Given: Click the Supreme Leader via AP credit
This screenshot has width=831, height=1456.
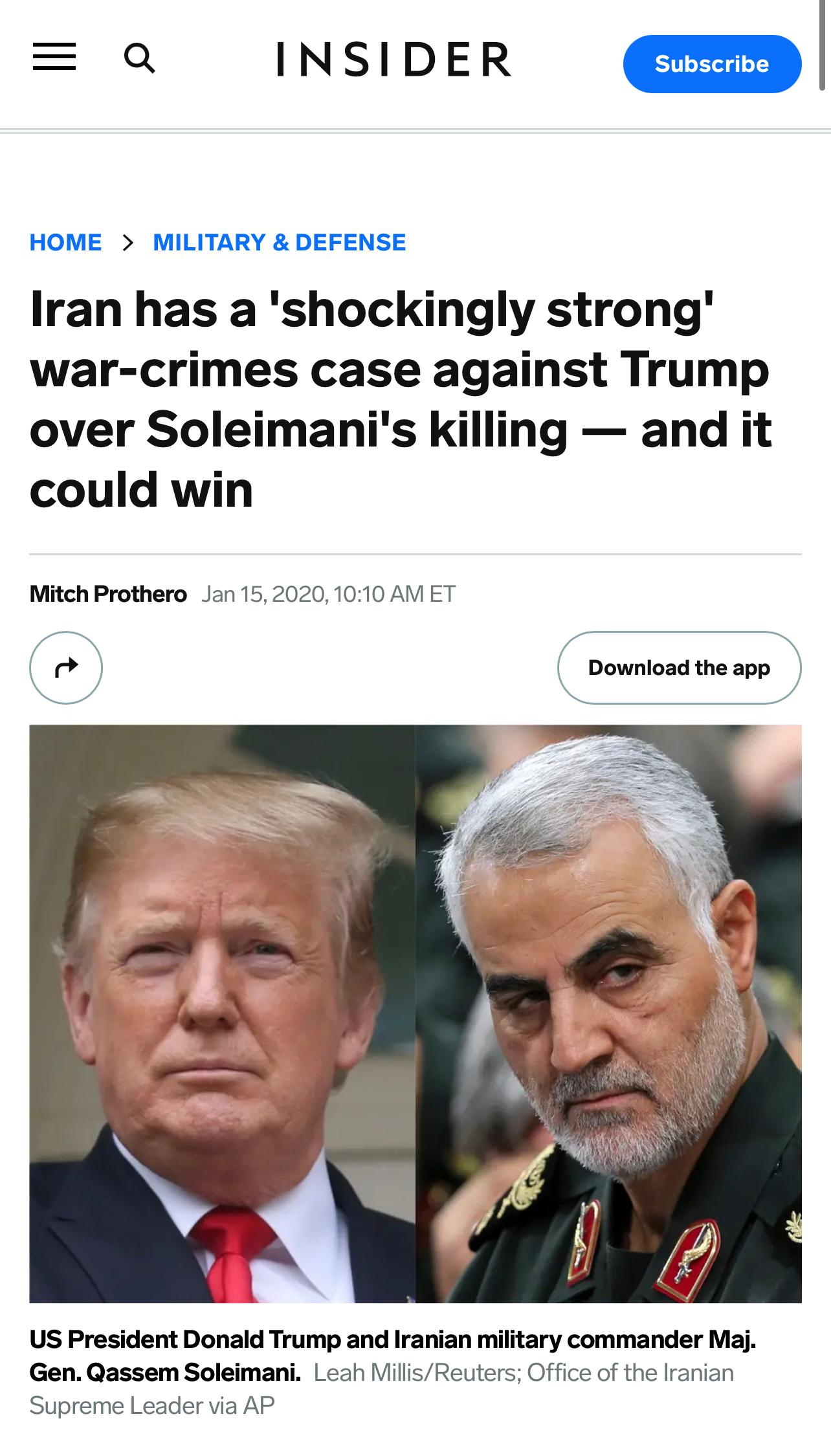Looking at the screenshot, I should coord(152,1406).
